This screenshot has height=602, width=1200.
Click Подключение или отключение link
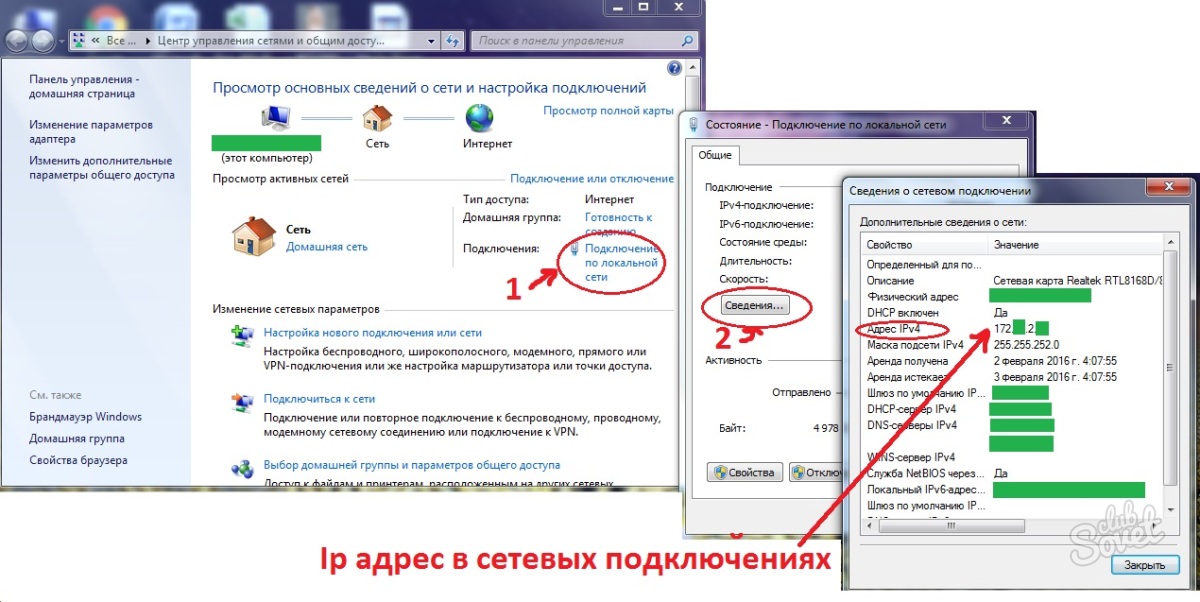click(592, 179)
